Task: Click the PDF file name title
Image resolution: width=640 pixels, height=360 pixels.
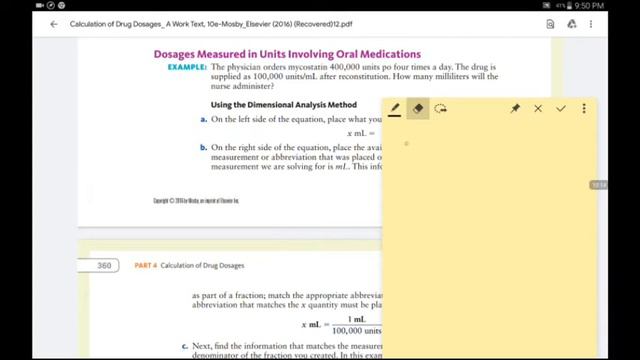Action: click(x=211, y=24)
